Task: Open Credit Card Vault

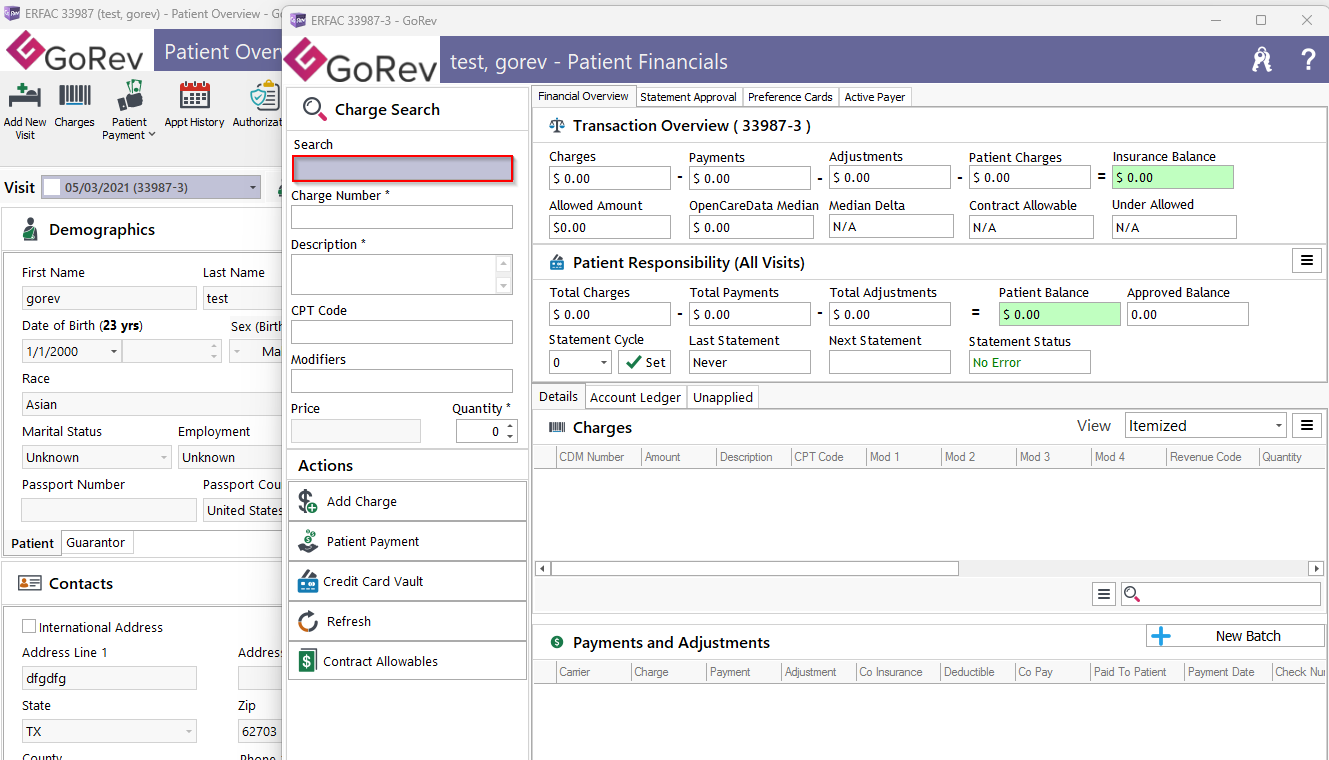Action: [x=407, y=581]
